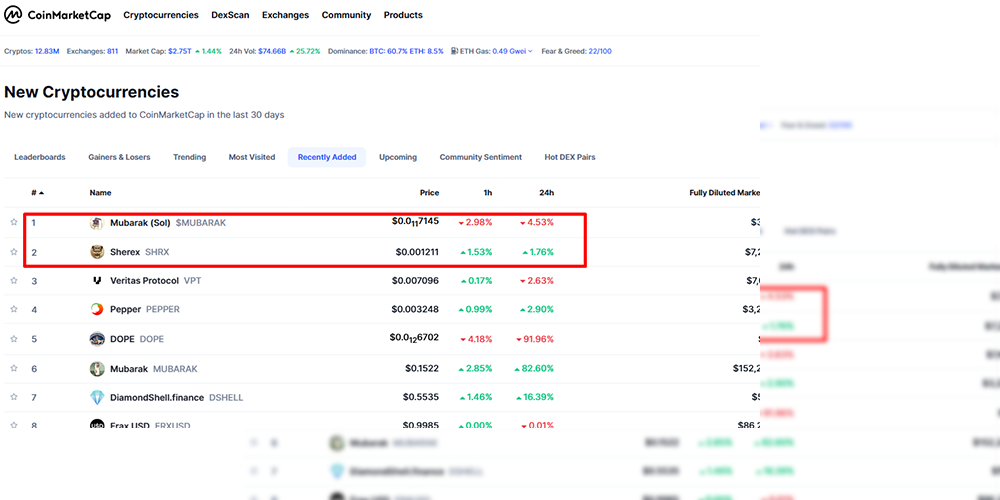This screenshot has width=1000, height=500.
Task: Click the DiamondShell.finance diamond icon
Action: [x=97, y=397]
